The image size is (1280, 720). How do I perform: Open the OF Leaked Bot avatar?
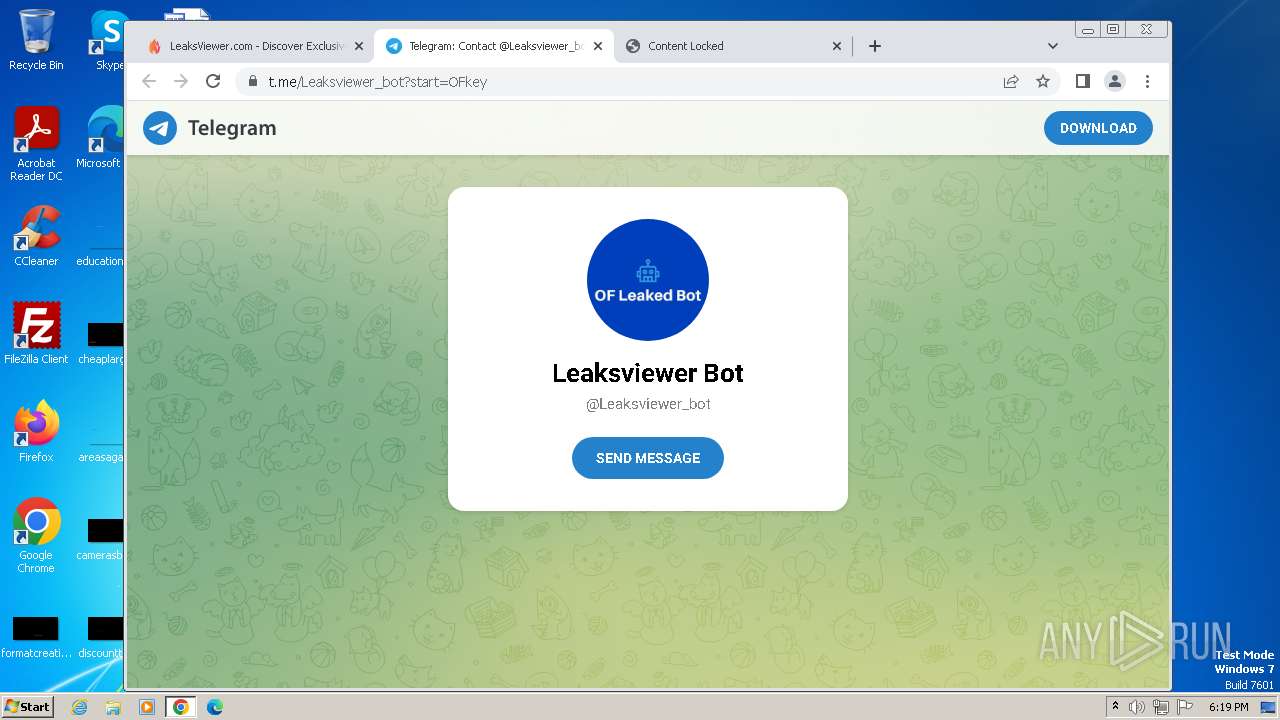coord(648,280)
